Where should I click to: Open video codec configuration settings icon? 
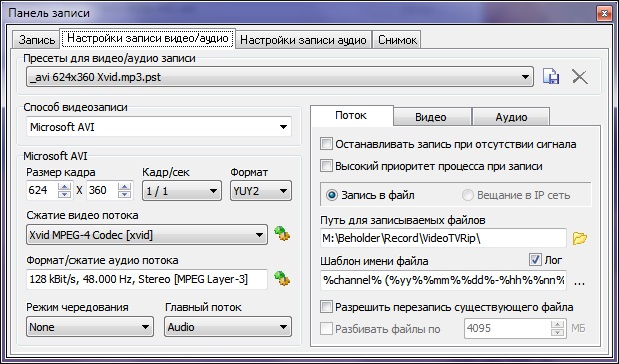pos(282,234)
